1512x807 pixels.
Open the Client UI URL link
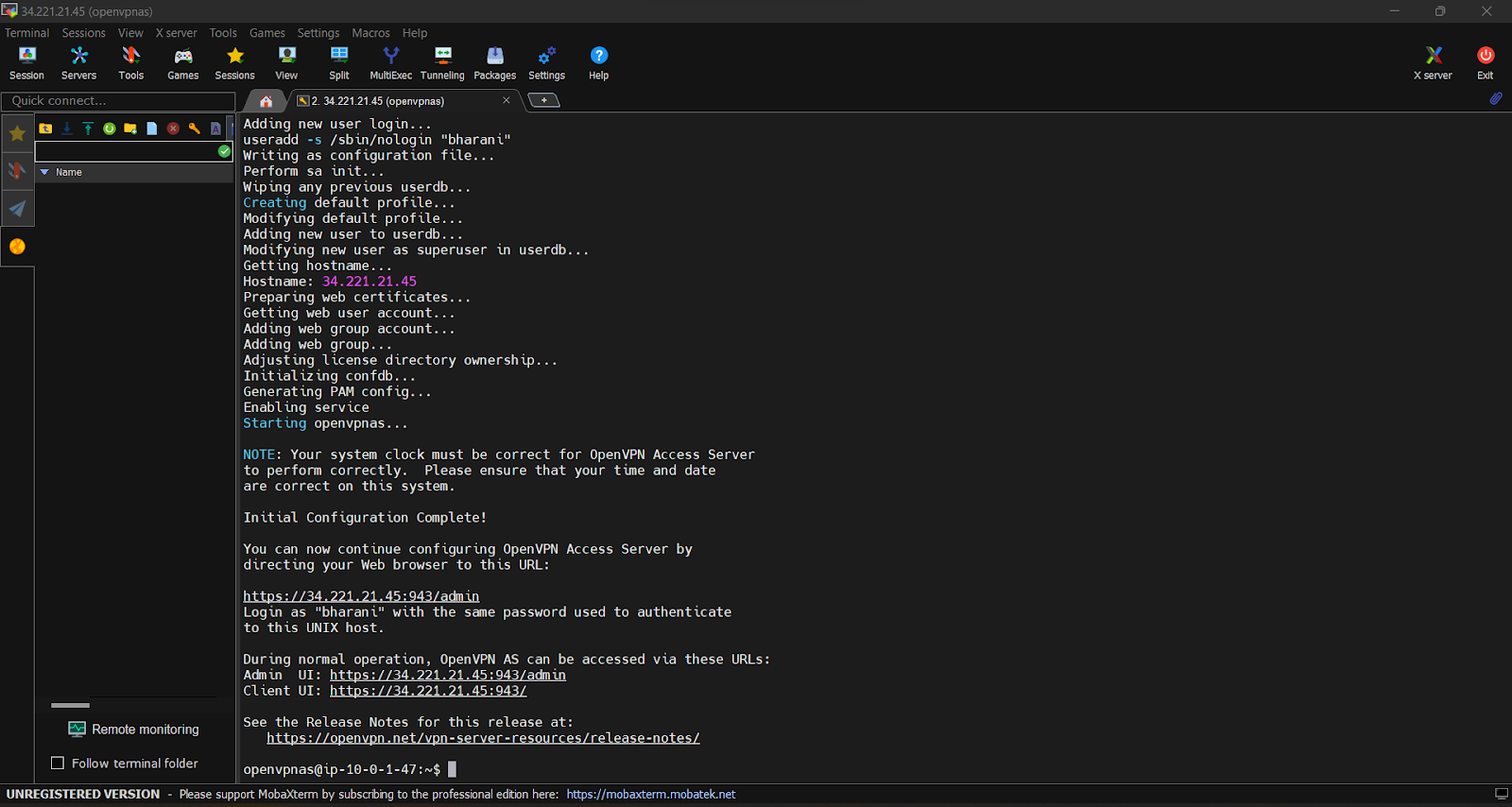[428, 691]
